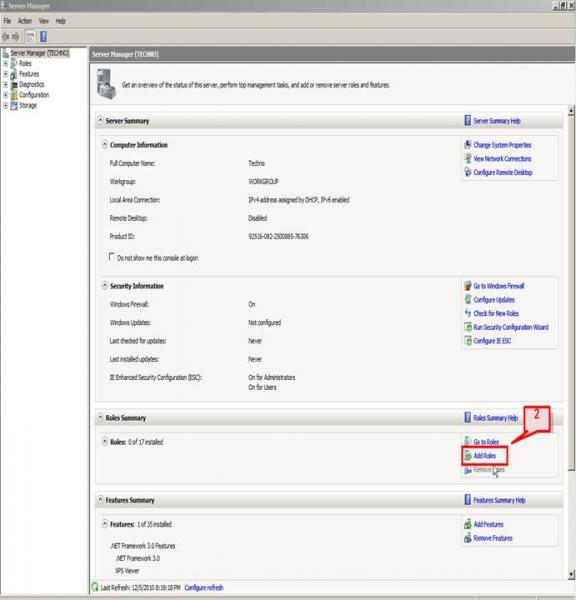Click the View Network Connections icon

[x=468, y=158]
